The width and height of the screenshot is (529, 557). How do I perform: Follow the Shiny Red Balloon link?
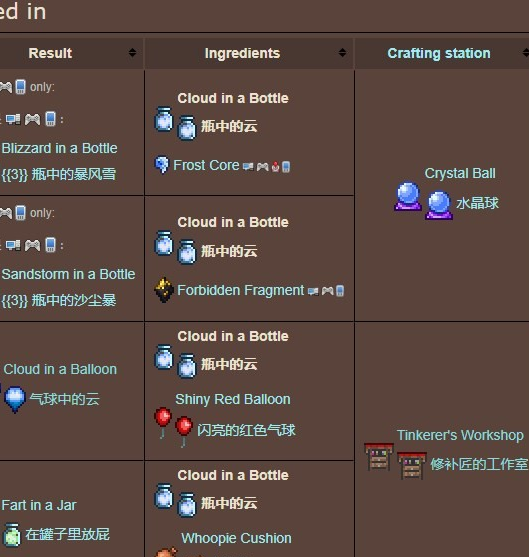[233, 399]
